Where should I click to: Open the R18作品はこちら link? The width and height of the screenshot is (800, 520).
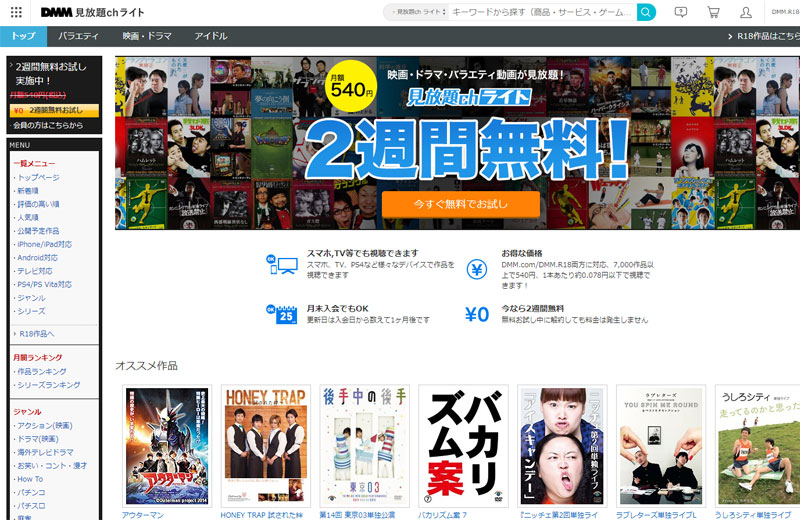pos(764,36)
